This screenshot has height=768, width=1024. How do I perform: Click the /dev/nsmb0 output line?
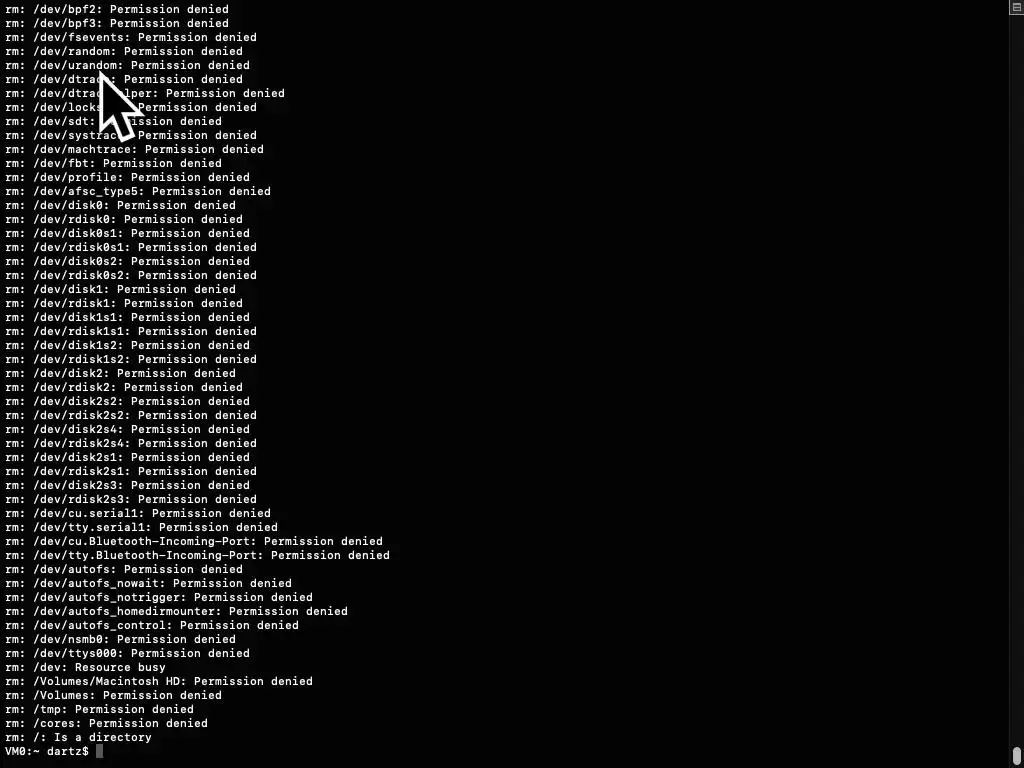click(x=120, y=639)
